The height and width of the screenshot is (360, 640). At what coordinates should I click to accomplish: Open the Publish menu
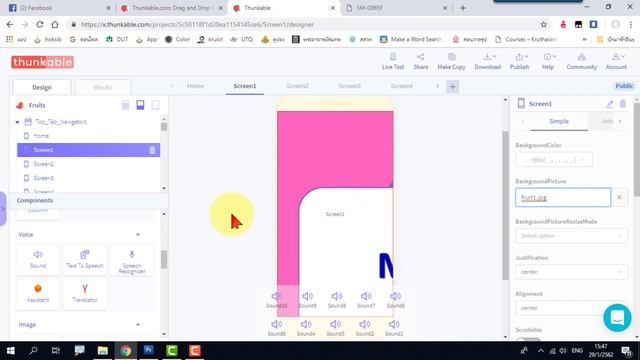click(519, 61)
